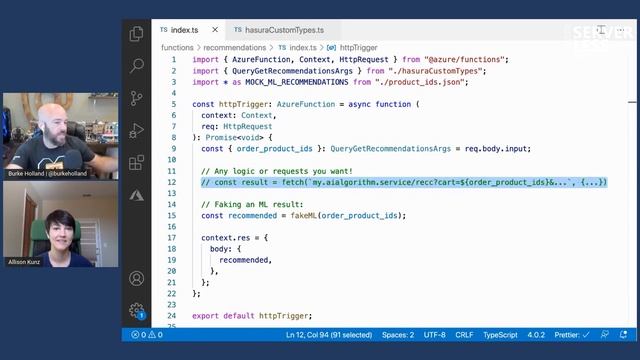
Task: Open the Extensions view
Action: pos(136,163)
